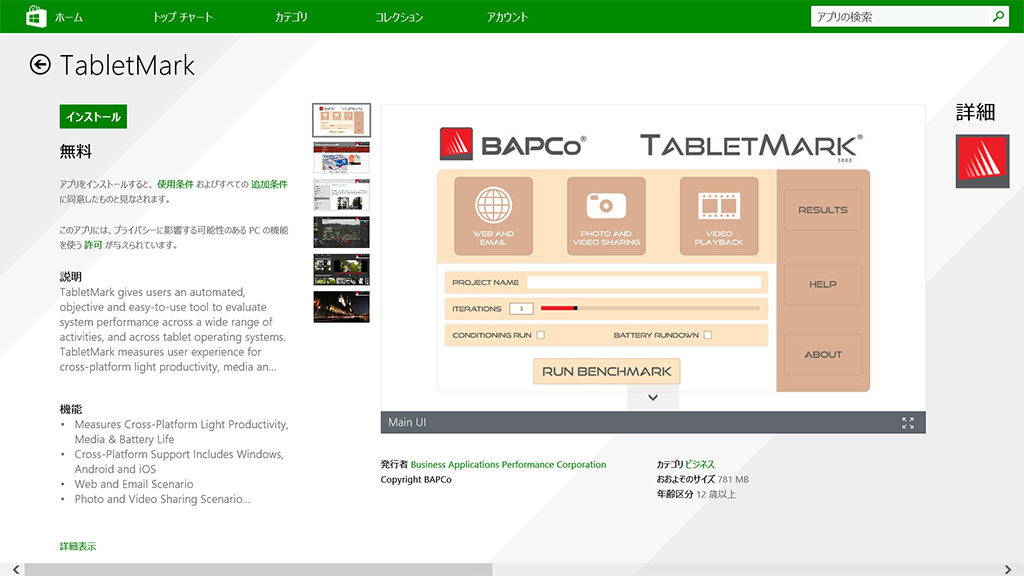Click the 781 MB size value
1024x576 pixels.
coord(733,479)
